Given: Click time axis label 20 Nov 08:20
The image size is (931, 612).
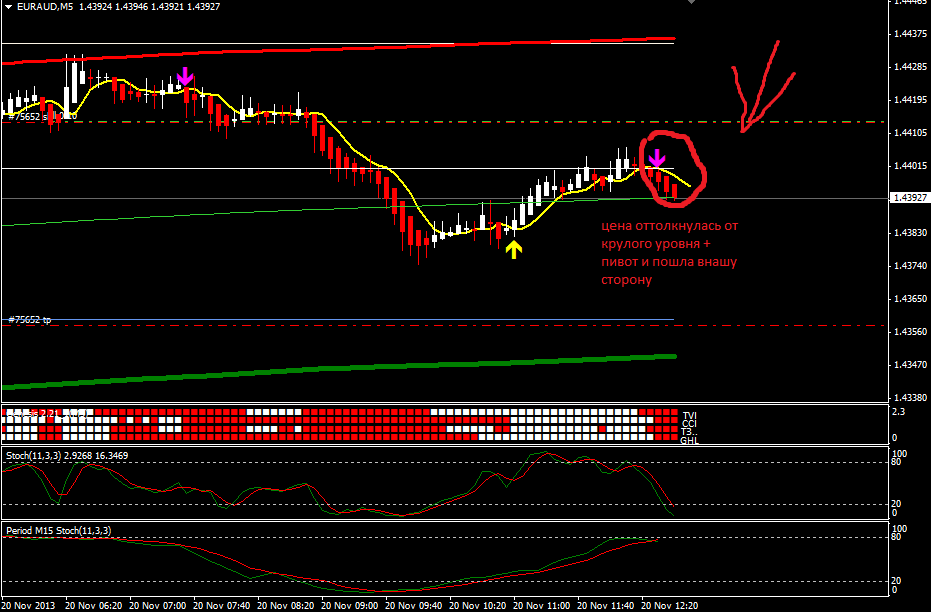Looking at the screenshot, I should point(286,605).
